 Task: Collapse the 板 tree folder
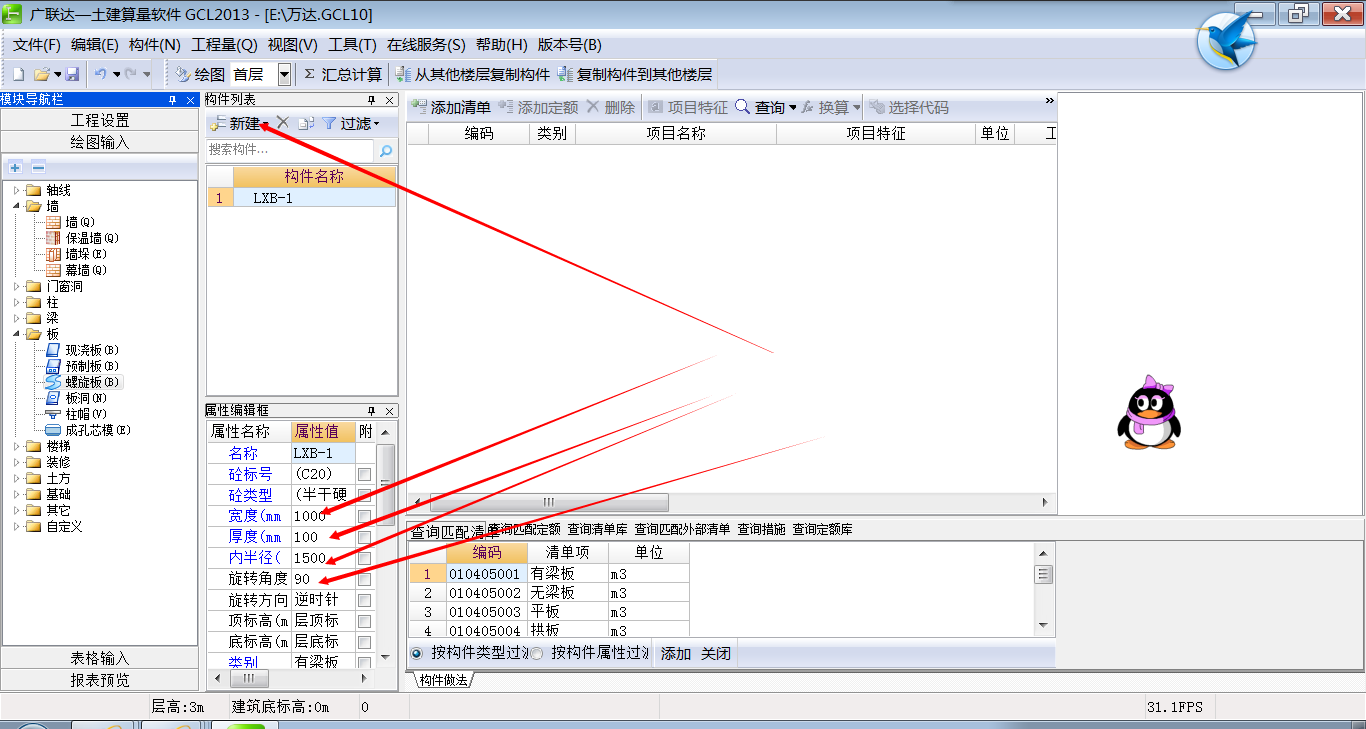point(16,334)
